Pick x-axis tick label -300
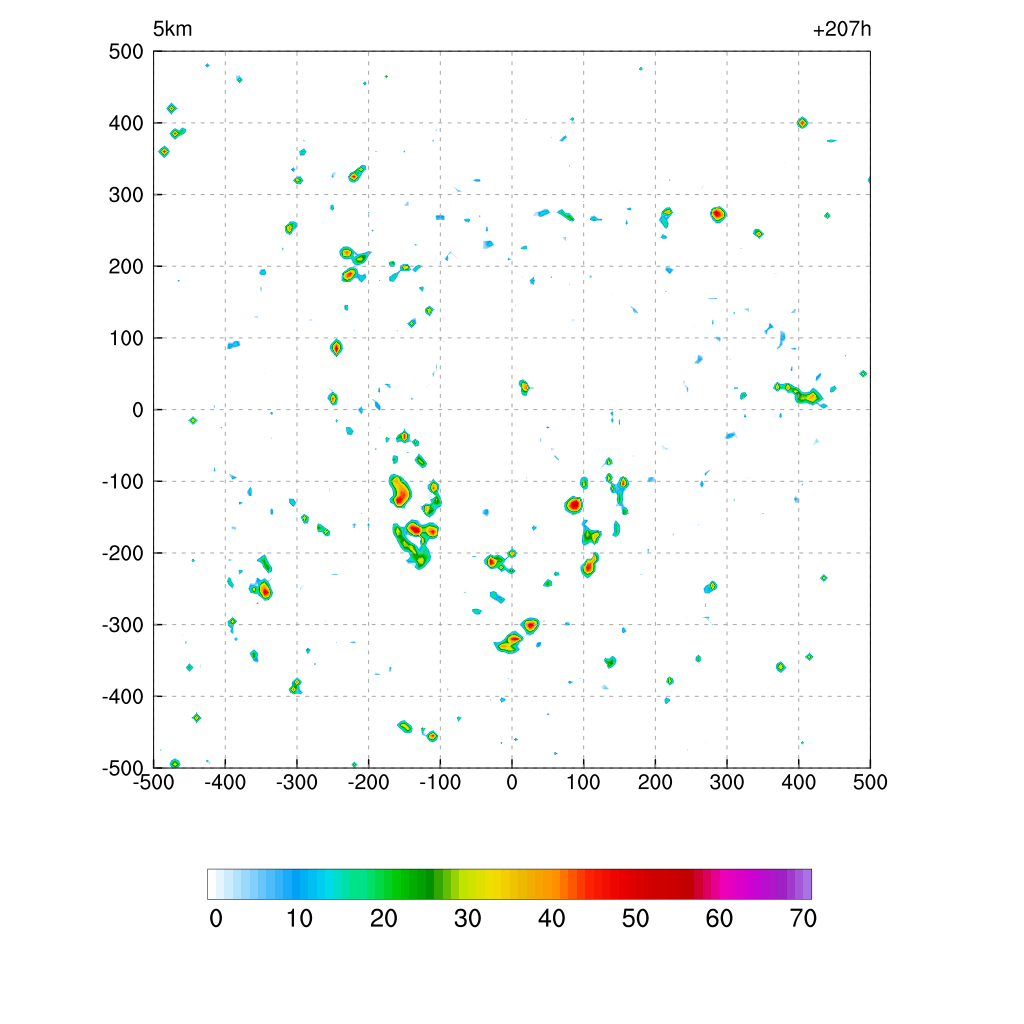The width and height of the screenshot is (1024, 1024). pyautogui.click(x=296, y=782)
